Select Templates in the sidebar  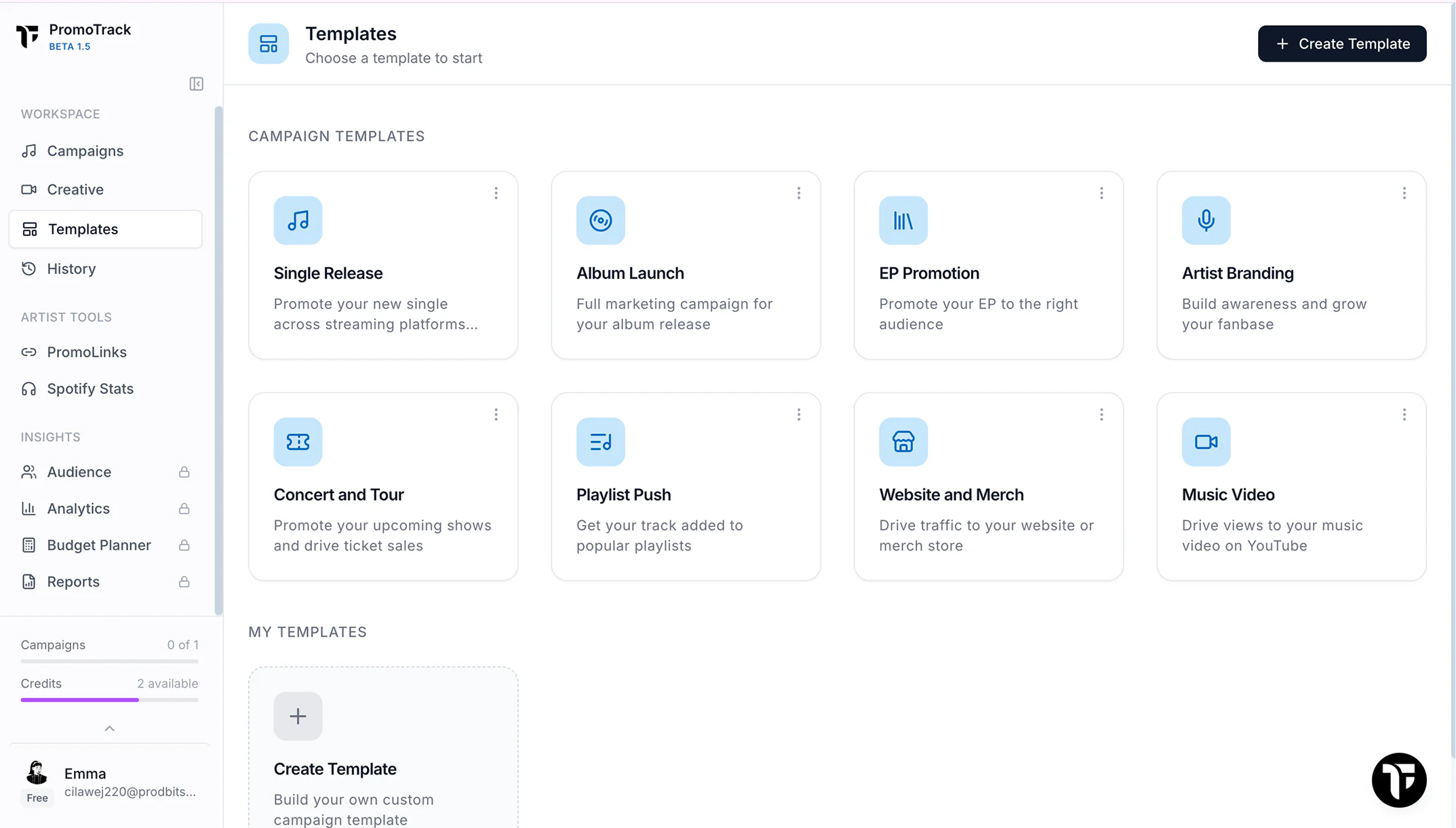click(x=105, y=229)
